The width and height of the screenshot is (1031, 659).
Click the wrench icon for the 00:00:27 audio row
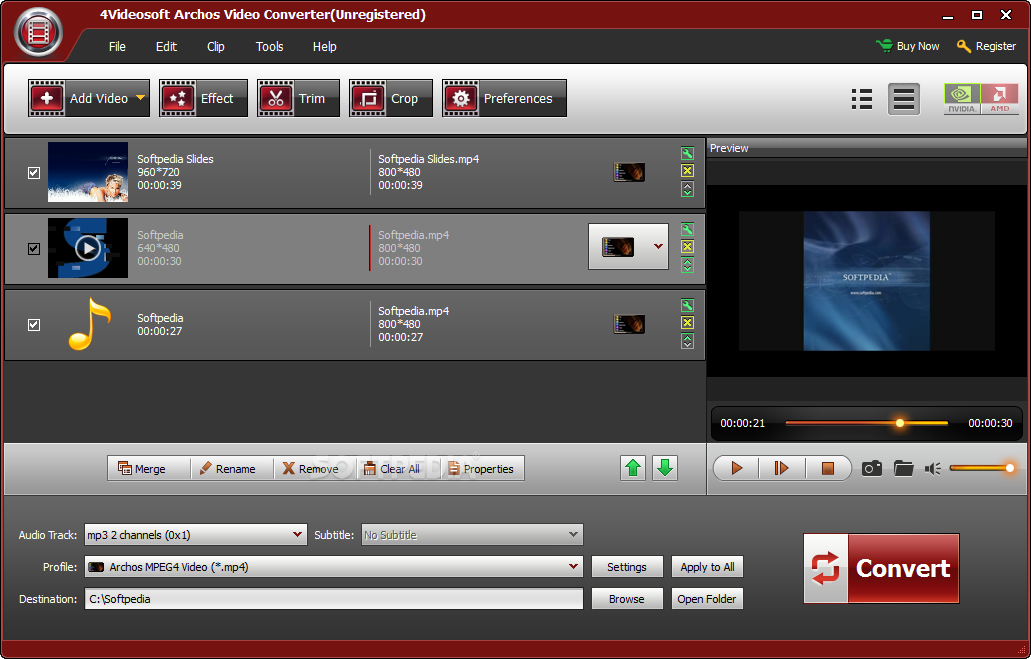coord(687,305)
